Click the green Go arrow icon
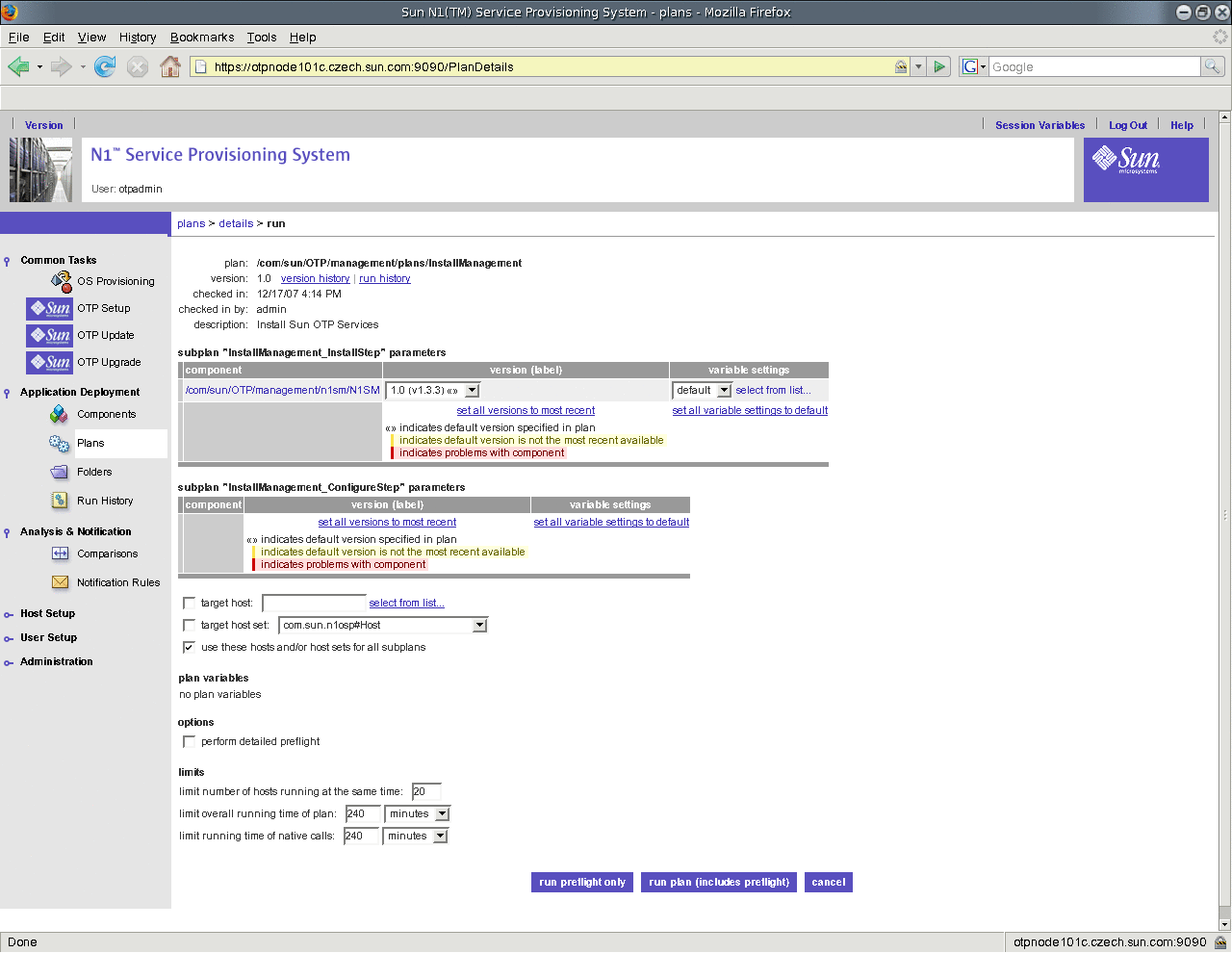The image size is (1232, 953). (940, 66)
